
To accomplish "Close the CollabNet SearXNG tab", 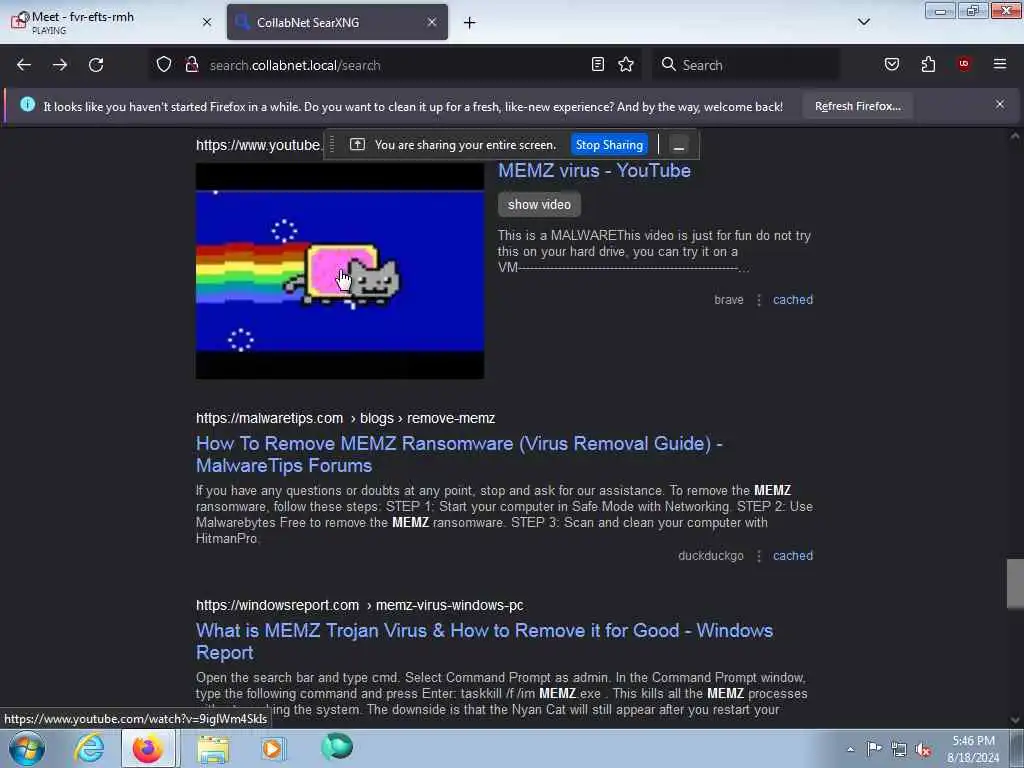I will (x=432, y=22).
